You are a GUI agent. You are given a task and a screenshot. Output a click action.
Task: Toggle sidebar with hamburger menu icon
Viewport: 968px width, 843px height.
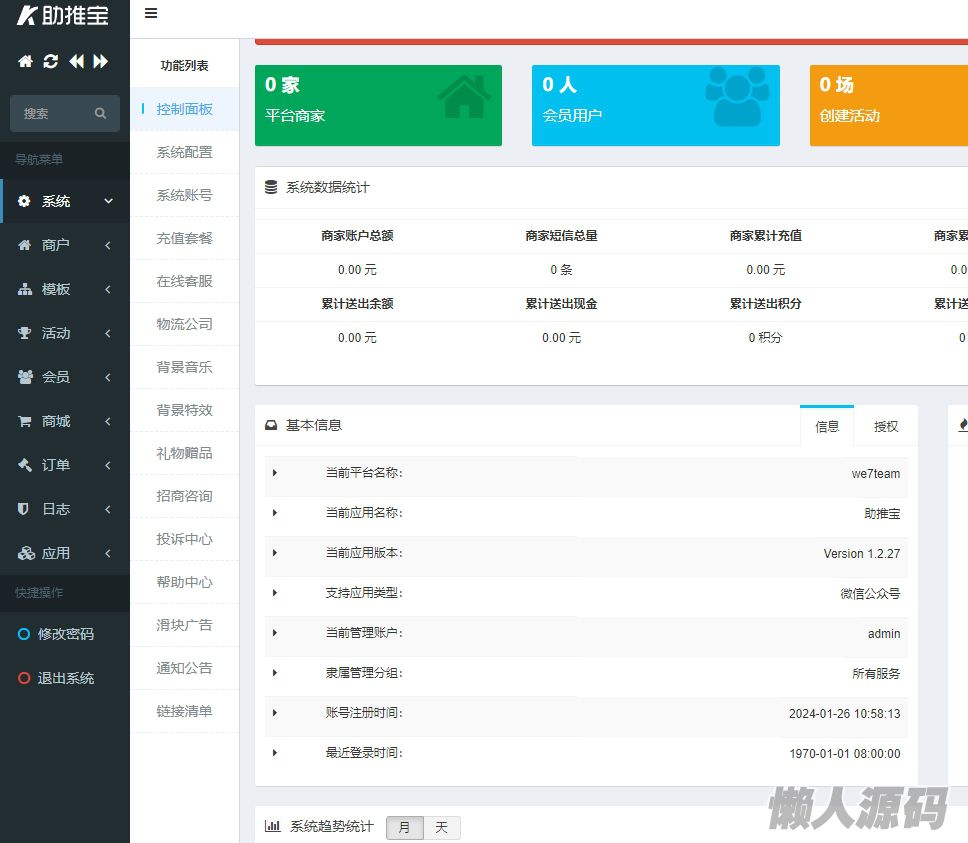[151, 13]
